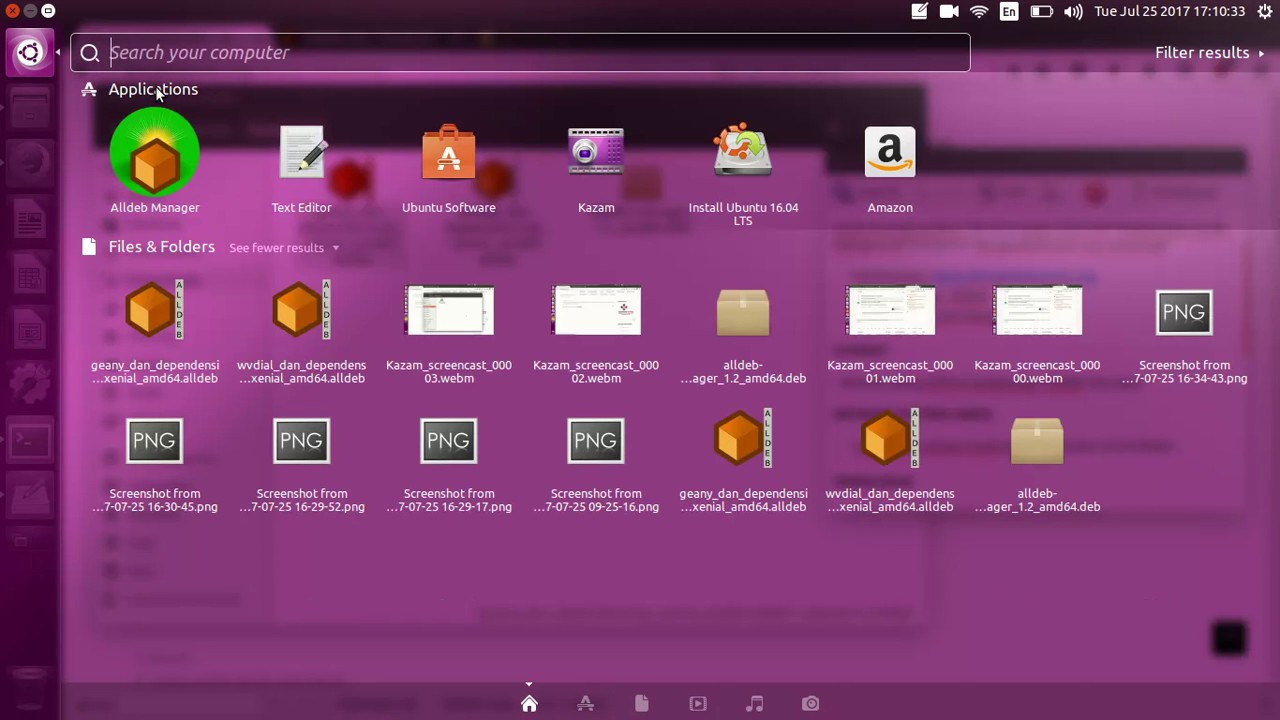Viewport: 1280px width, 720px height.
Task: Click the dimmed LibreOffice Impress launcher icon
Action: (x=29, y=330)
